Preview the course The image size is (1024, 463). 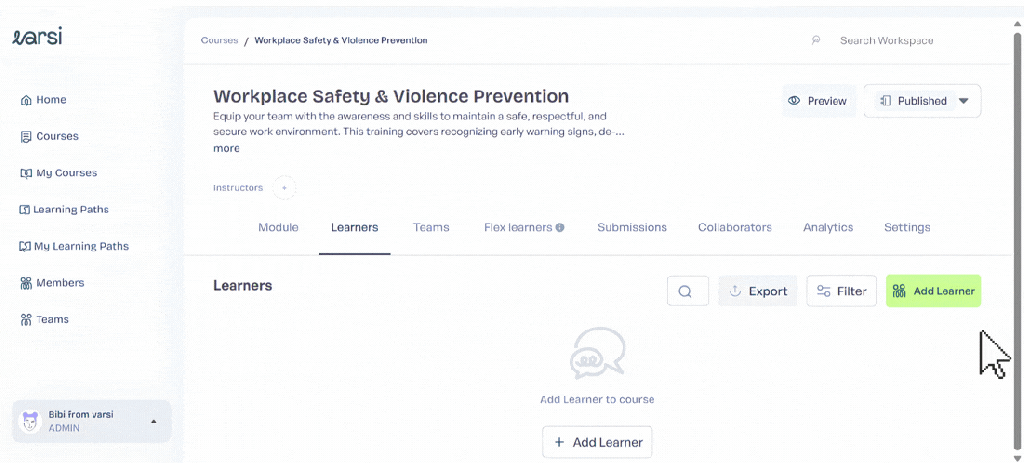tap(819, 101)
